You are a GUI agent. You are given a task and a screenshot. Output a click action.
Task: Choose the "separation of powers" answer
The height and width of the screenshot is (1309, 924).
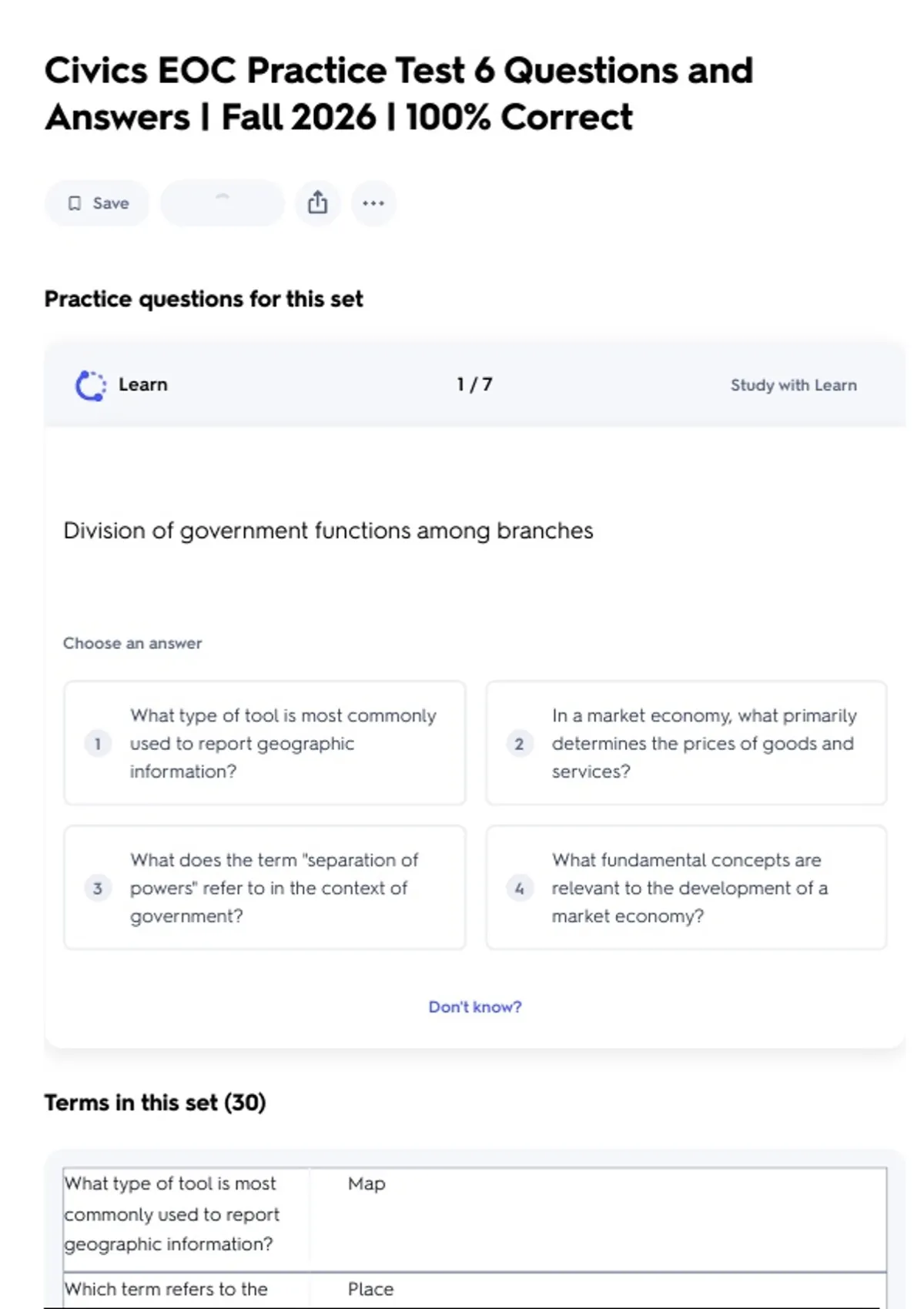coord(273,888)
